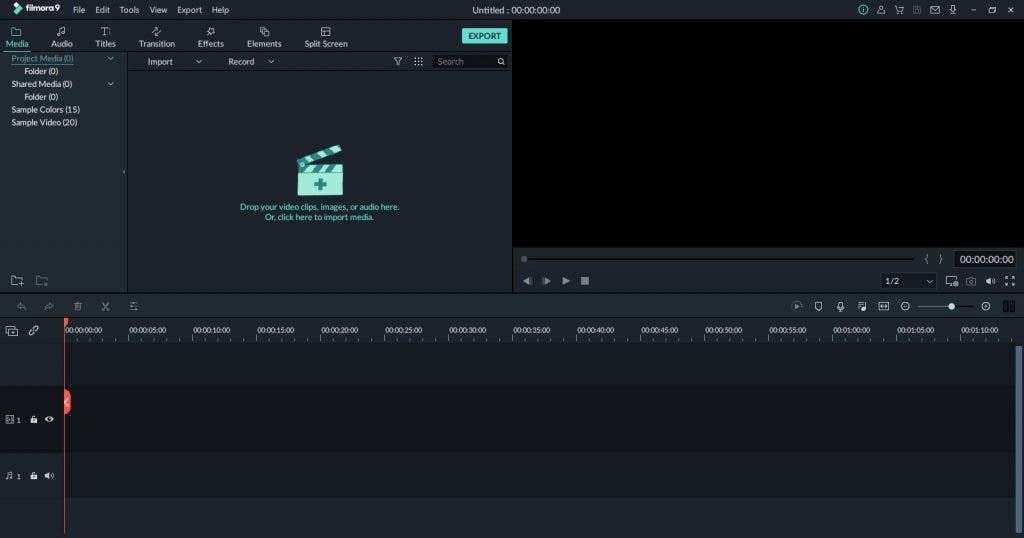Click the voiceover microphone icon
The image size is (1024, 538).
coord(840,306)
